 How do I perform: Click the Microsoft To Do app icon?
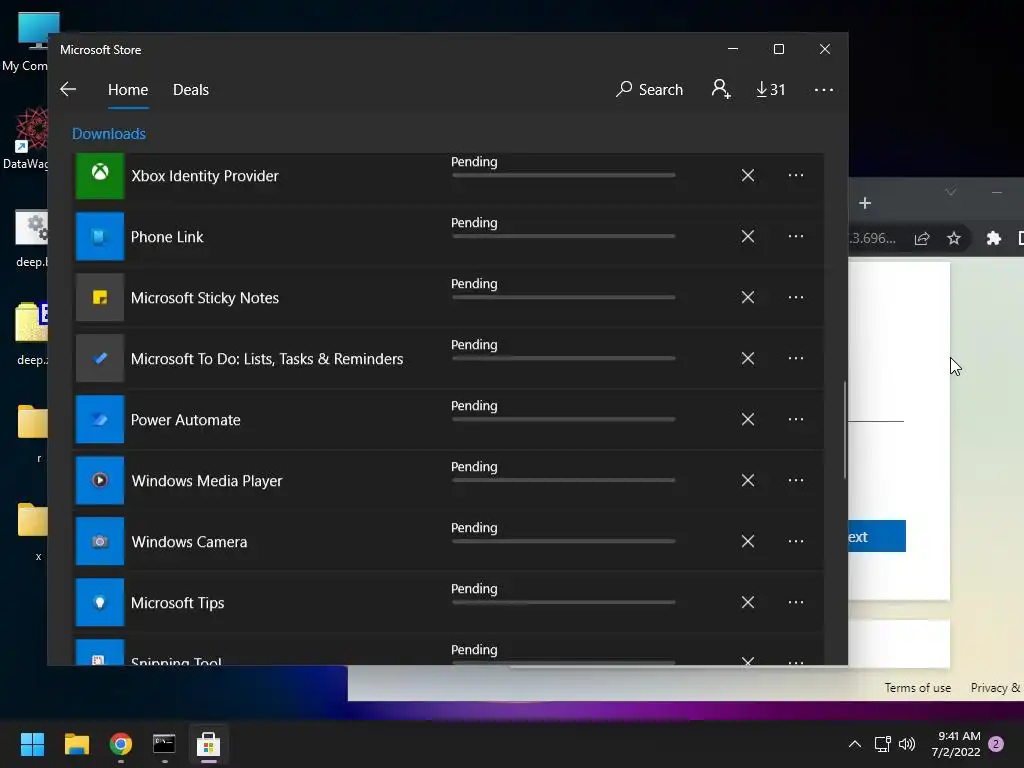[100, 358]
